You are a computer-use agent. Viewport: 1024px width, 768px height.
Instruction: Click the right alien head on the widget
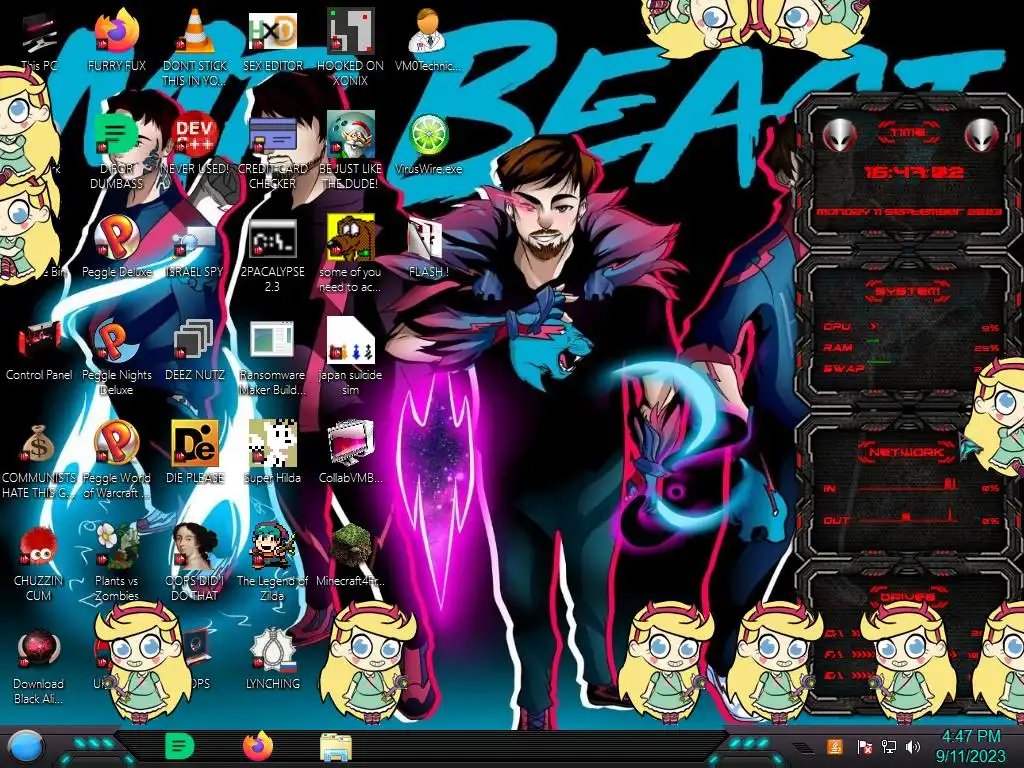982,136
